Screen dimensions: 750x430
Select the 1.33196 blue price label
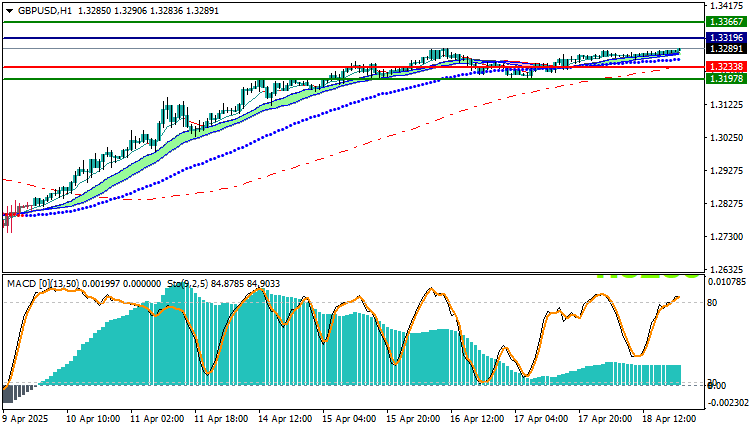tap(727, 38)
